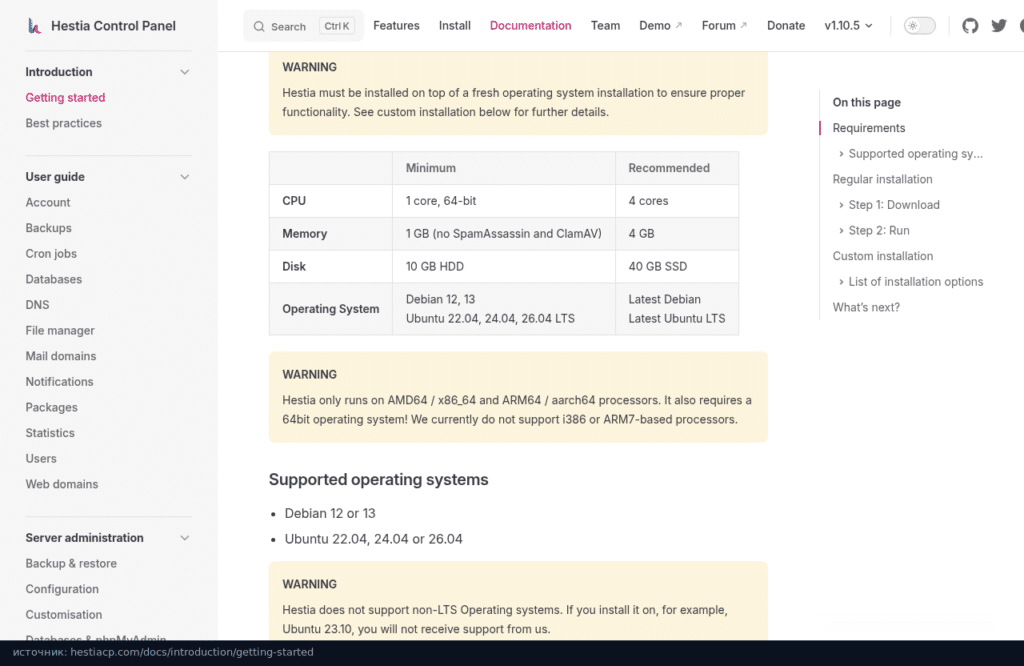Jump to Step 1: Download section
The height and width of the screenshot is (666, 1024).
click(x=894, y=205)
